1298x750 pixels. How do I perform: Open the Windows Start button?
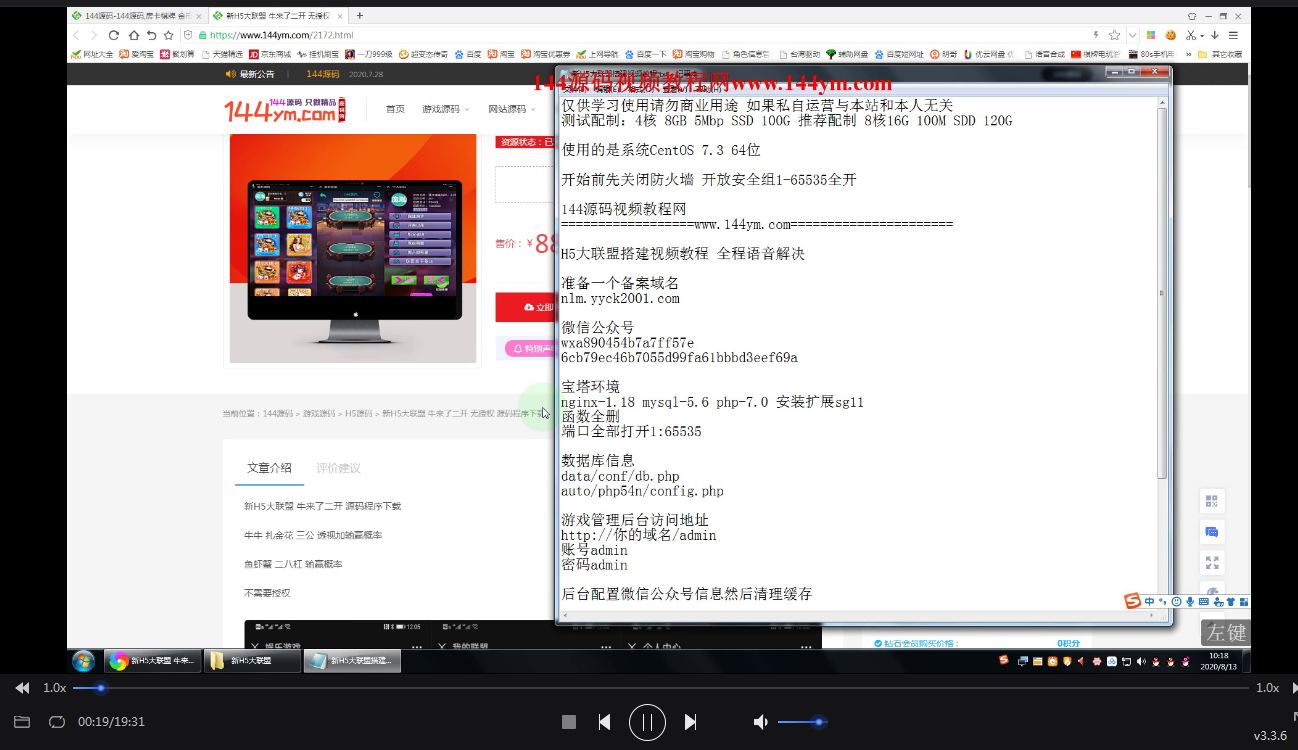point(84,661)
